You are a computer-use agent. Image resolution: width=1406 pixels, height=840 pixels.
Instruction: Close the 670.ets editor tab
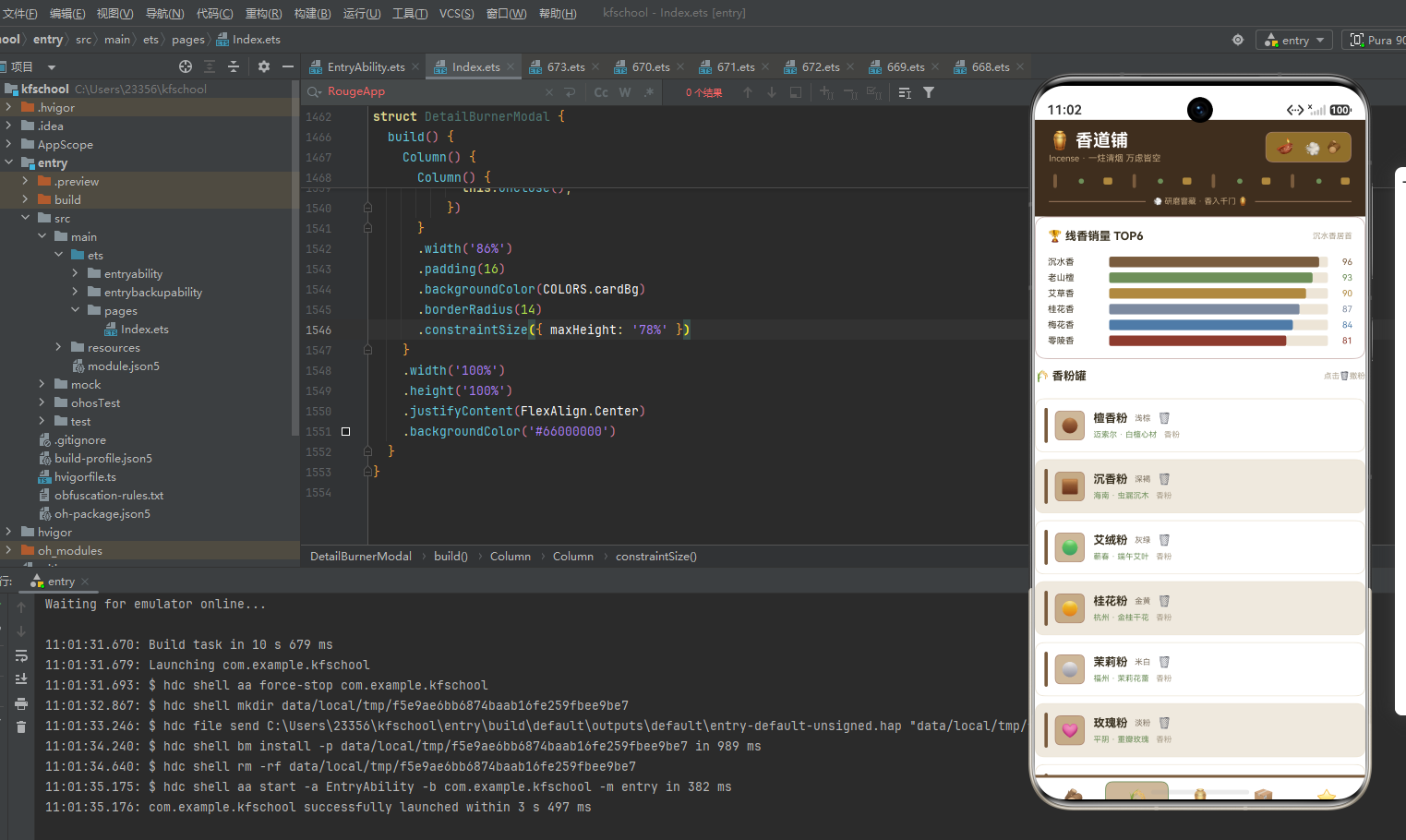point(680,66)
